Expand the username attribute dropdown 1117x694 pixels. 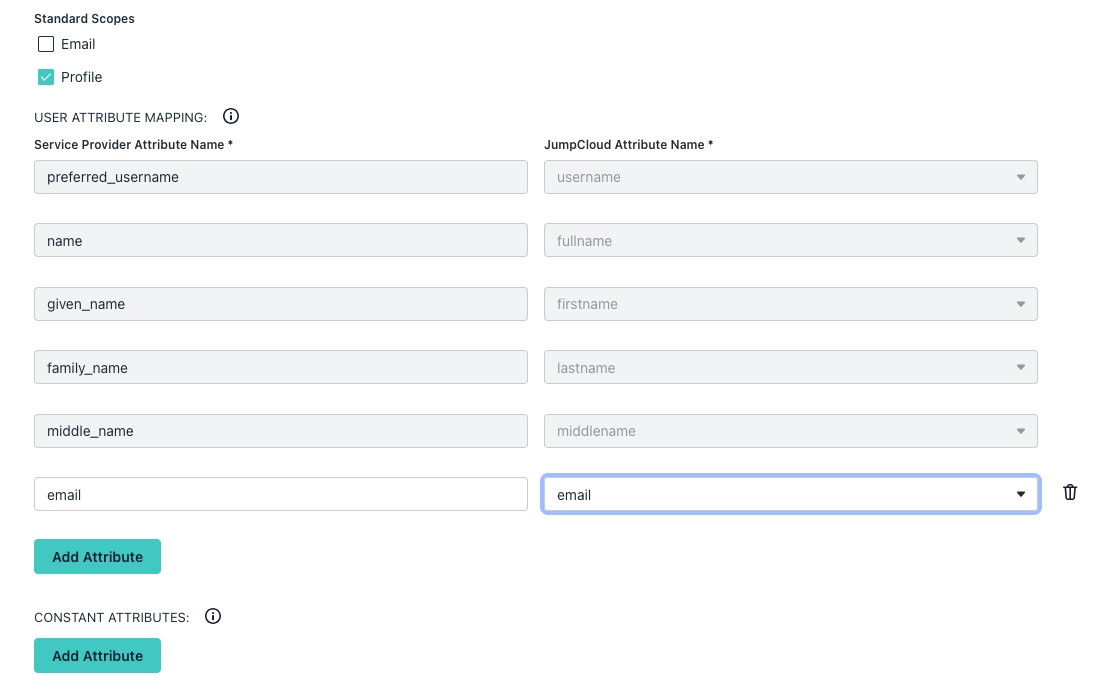click(x=790, y=177)
